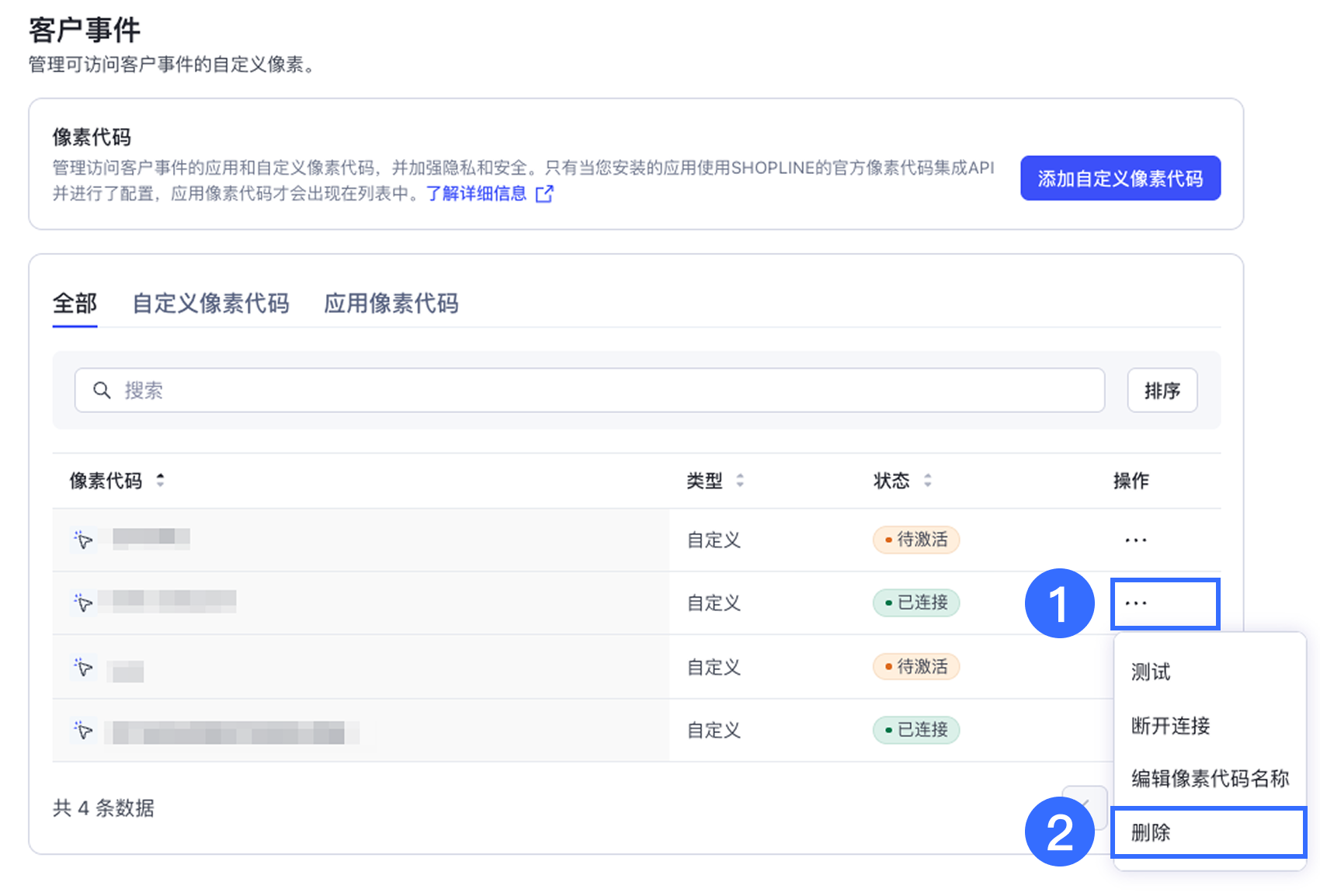Sort by 状态 column arrows

click(x=927, y=481)
